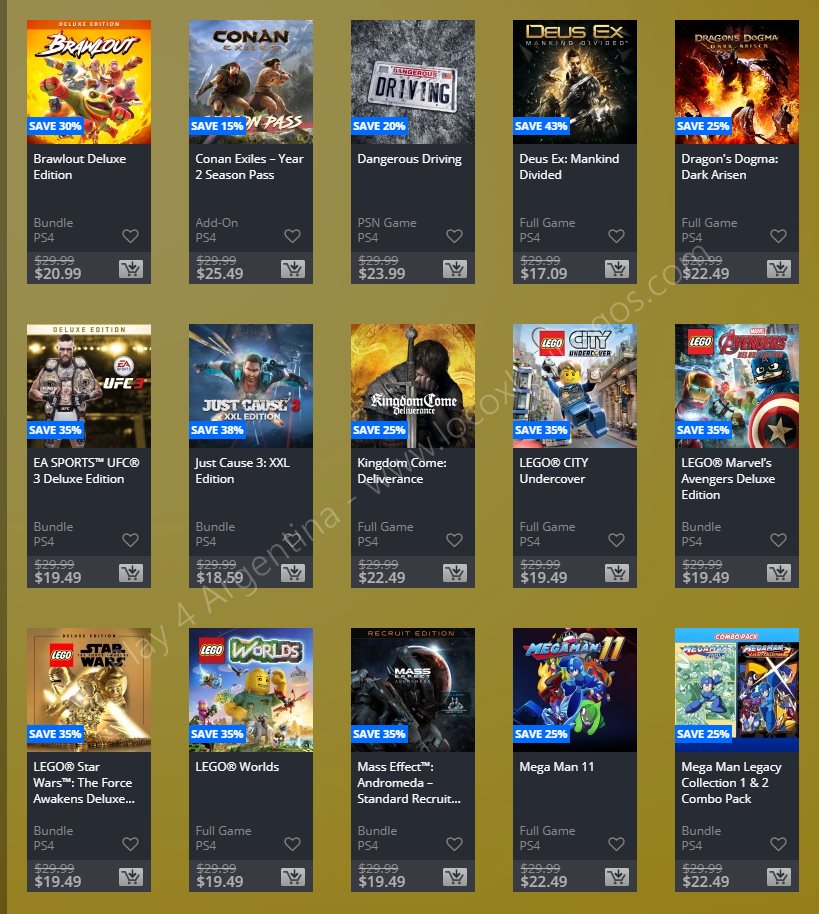
Task: Toggle wishlist heart for EA SPORTS UFC 3
Action: 131,540
